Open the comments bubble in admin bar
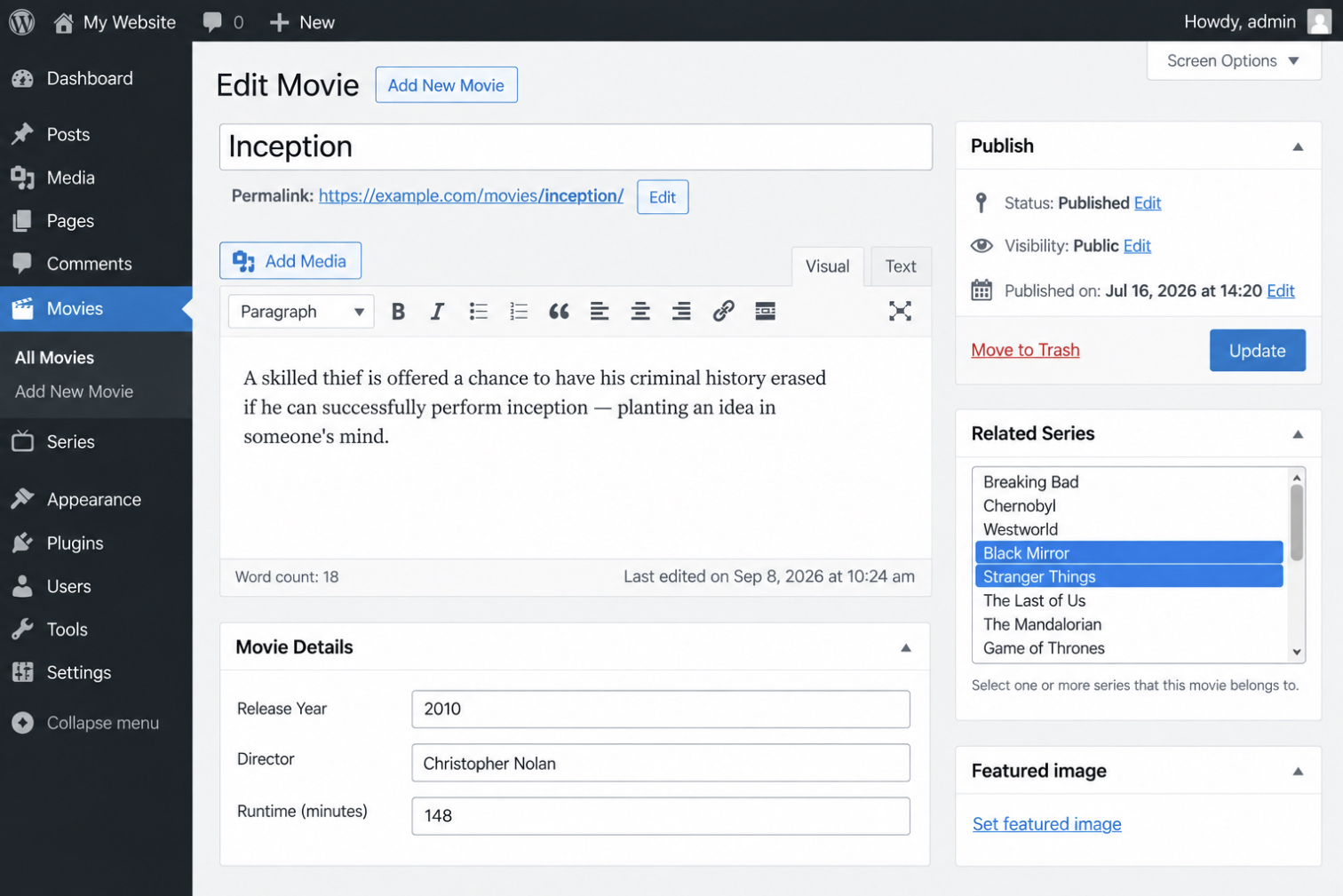The width and height of the screenshot is (1343, 896). [223, 22]
